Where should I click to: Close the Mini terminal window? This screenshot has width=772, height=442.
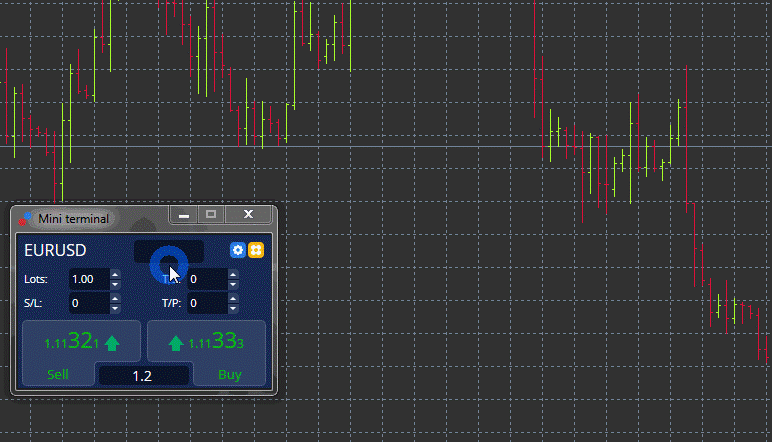tap(248, 214)
